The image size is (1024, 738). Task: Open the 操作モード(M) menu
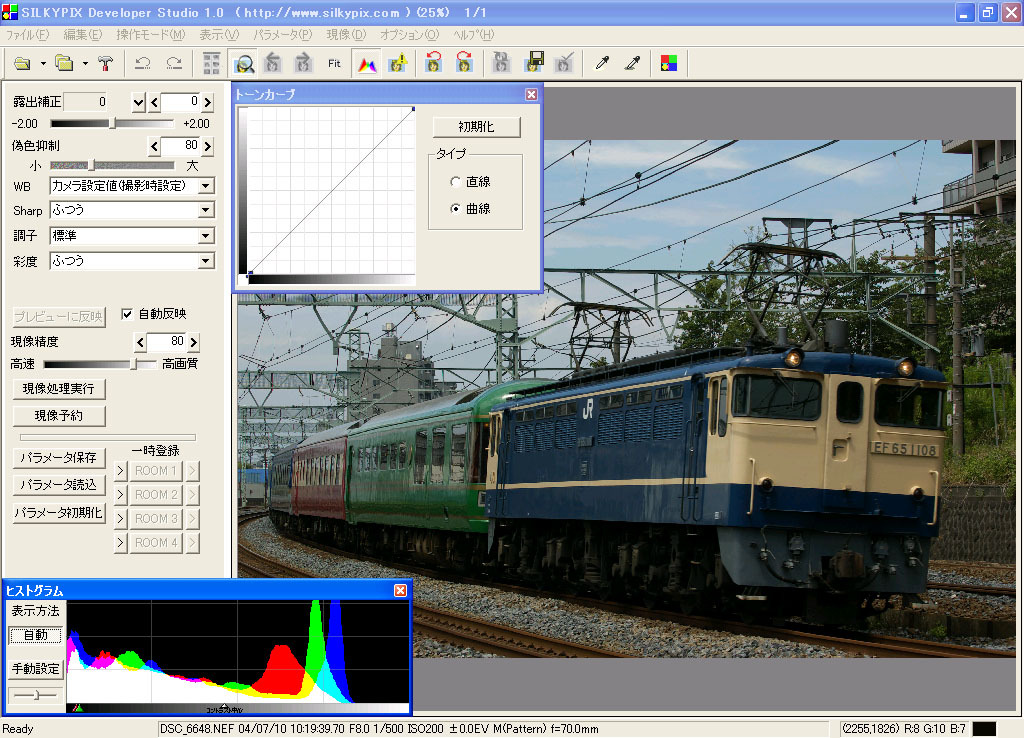pos(151,35)
